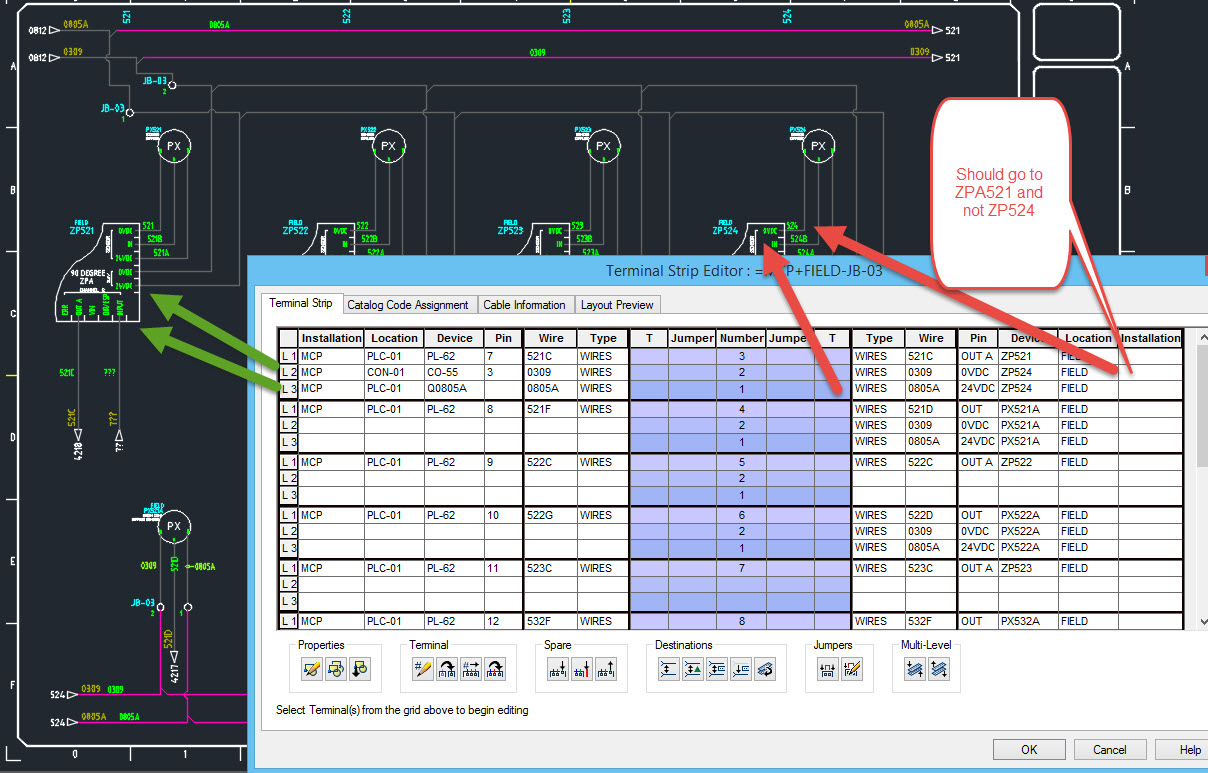This screenshot has width=1208, height=773.
Task: Select the last icon in the Terminal group
Action: click(494, 668)
